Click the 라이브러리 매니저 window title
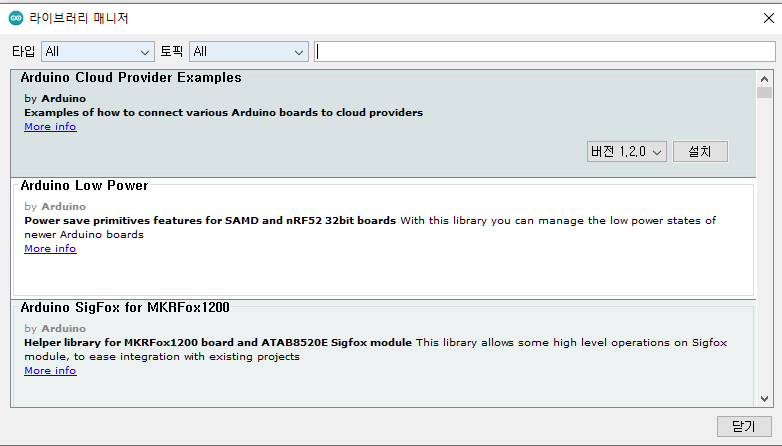This screenshot has width=782, height=446. (79, 18)
